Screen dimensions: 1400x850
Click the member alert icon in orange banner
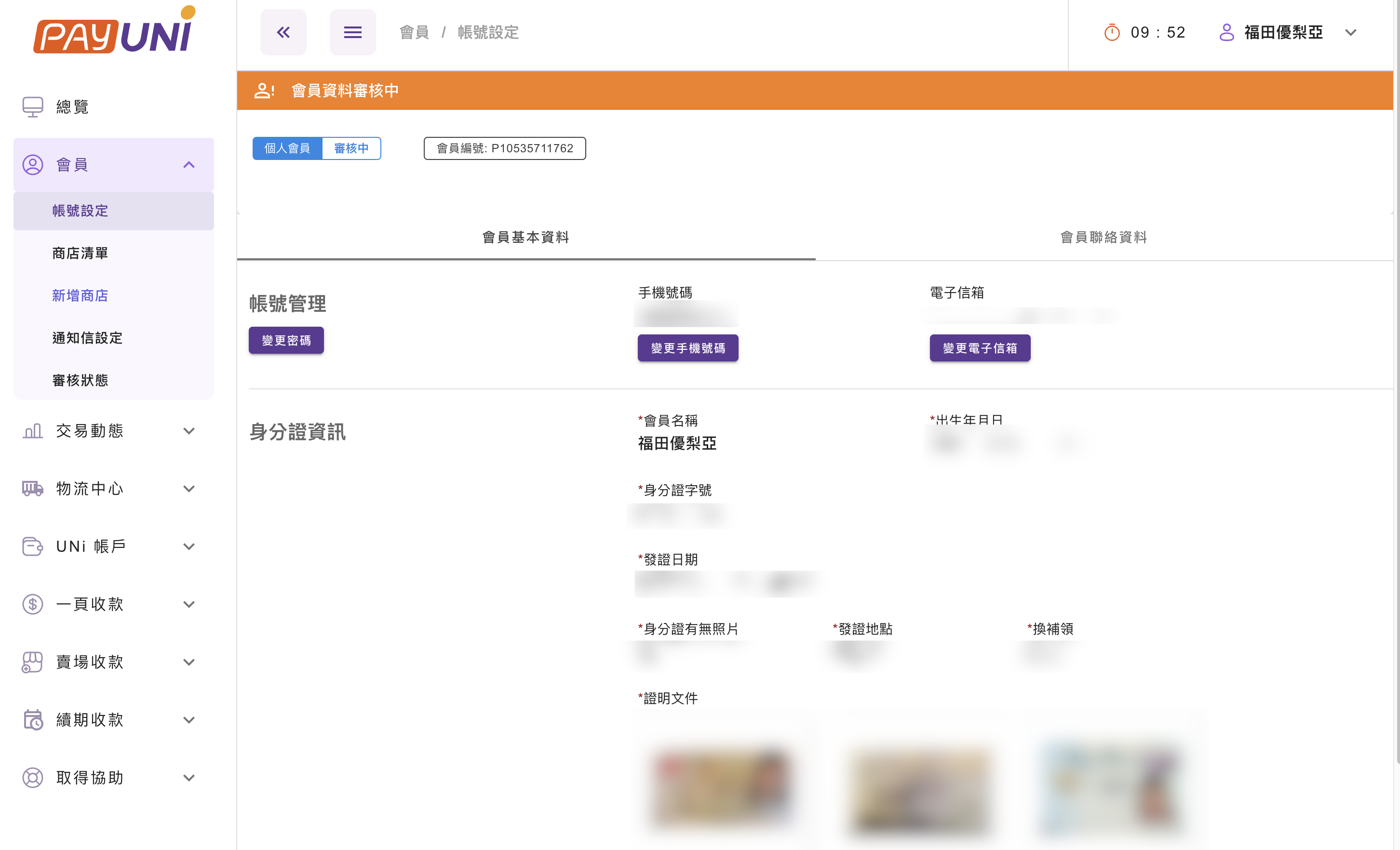point(264,90)
